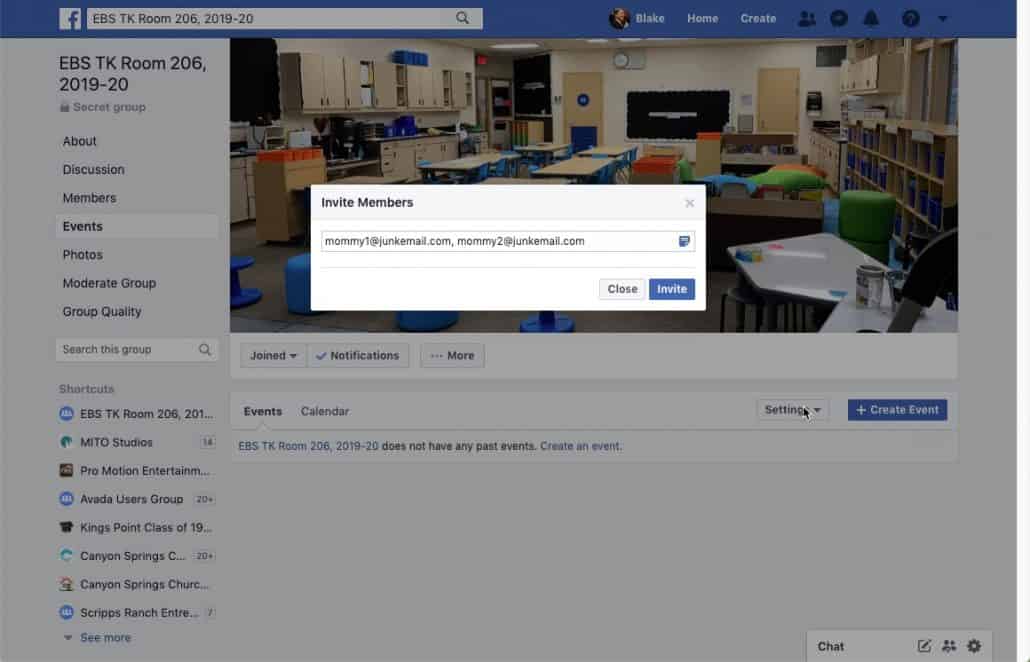The width and height of the screenshot is (1030, 662).
Task: Click the magnifier in the group search box
Action: pyautogui.click(x=206, y=349)
